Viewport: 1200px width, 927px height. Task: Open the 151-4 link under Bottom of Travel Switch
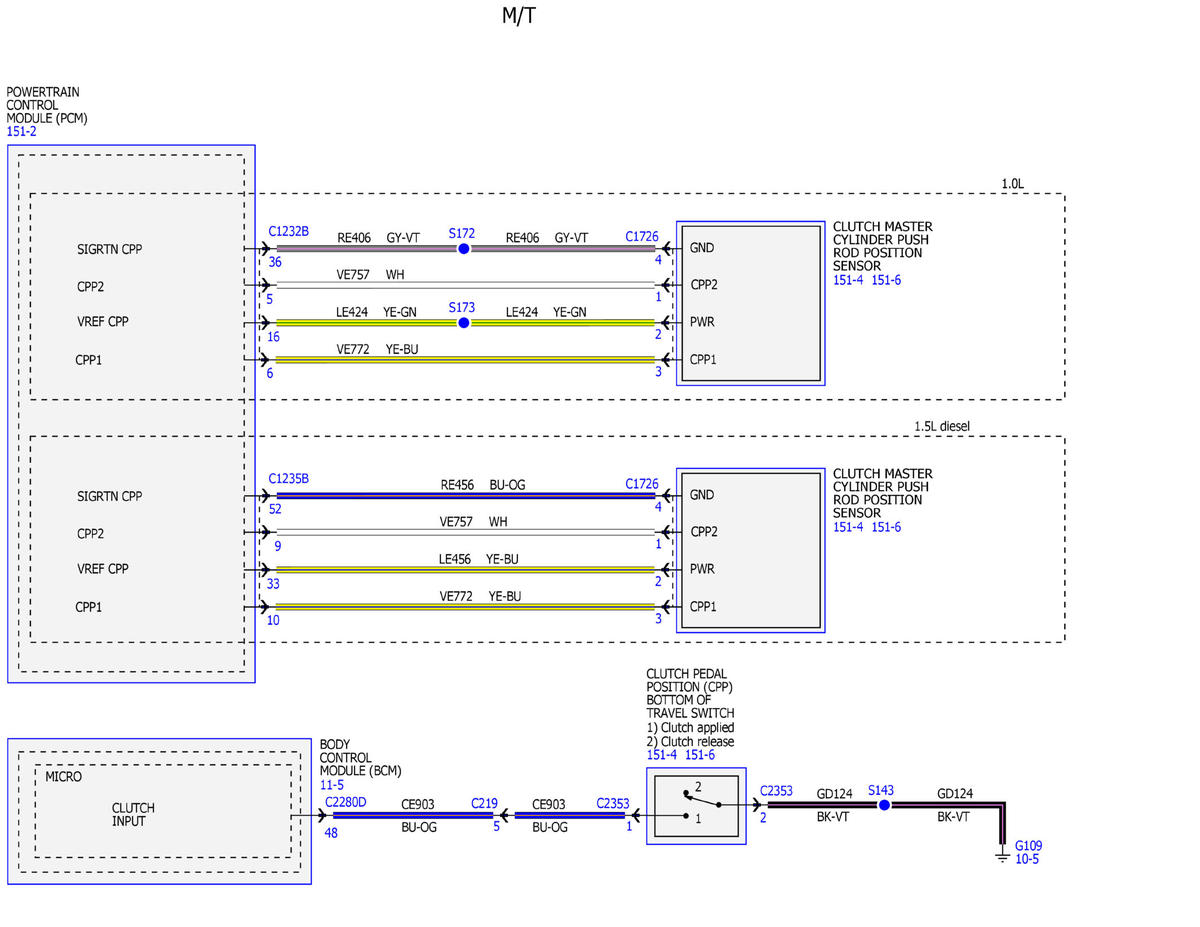[662, 755]
